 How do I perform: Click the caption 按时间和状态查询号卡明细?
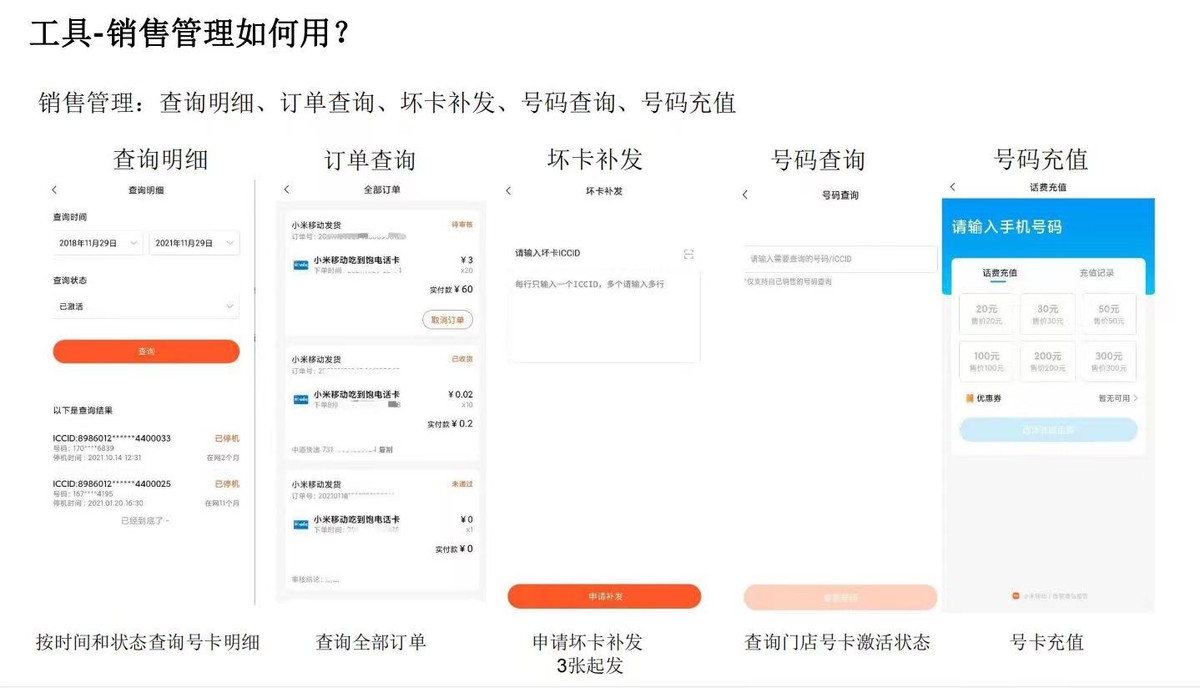(148, 642)
